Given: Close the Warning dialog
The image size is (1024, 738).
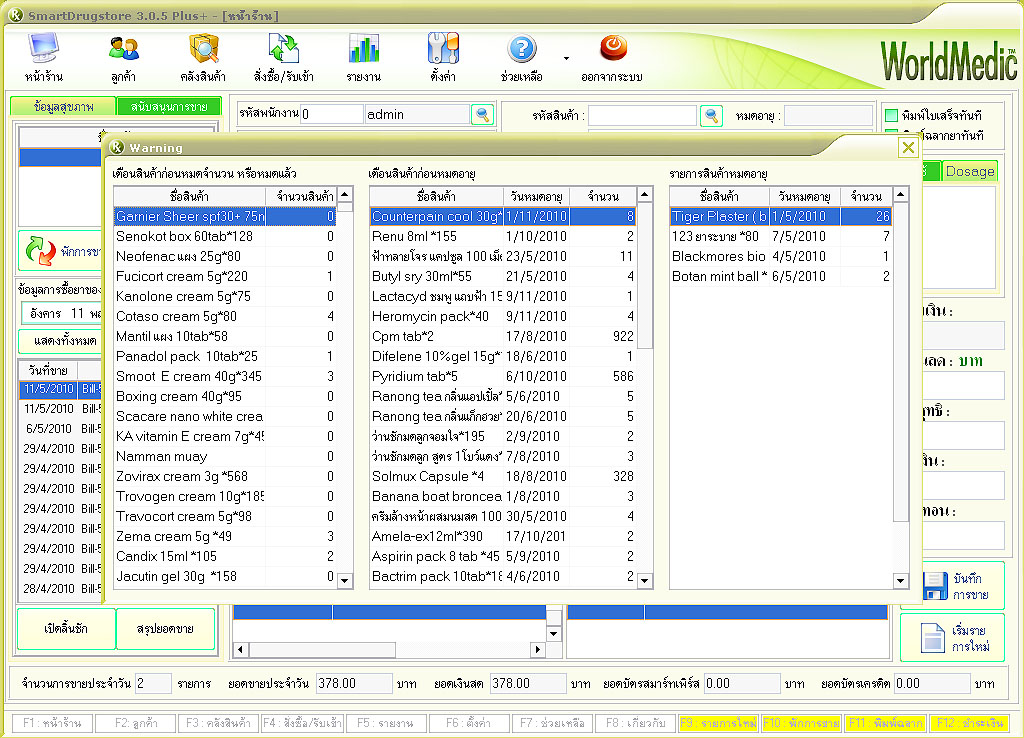Looking at the screenshot, I should pyautogui.click(x=908, y=148).
